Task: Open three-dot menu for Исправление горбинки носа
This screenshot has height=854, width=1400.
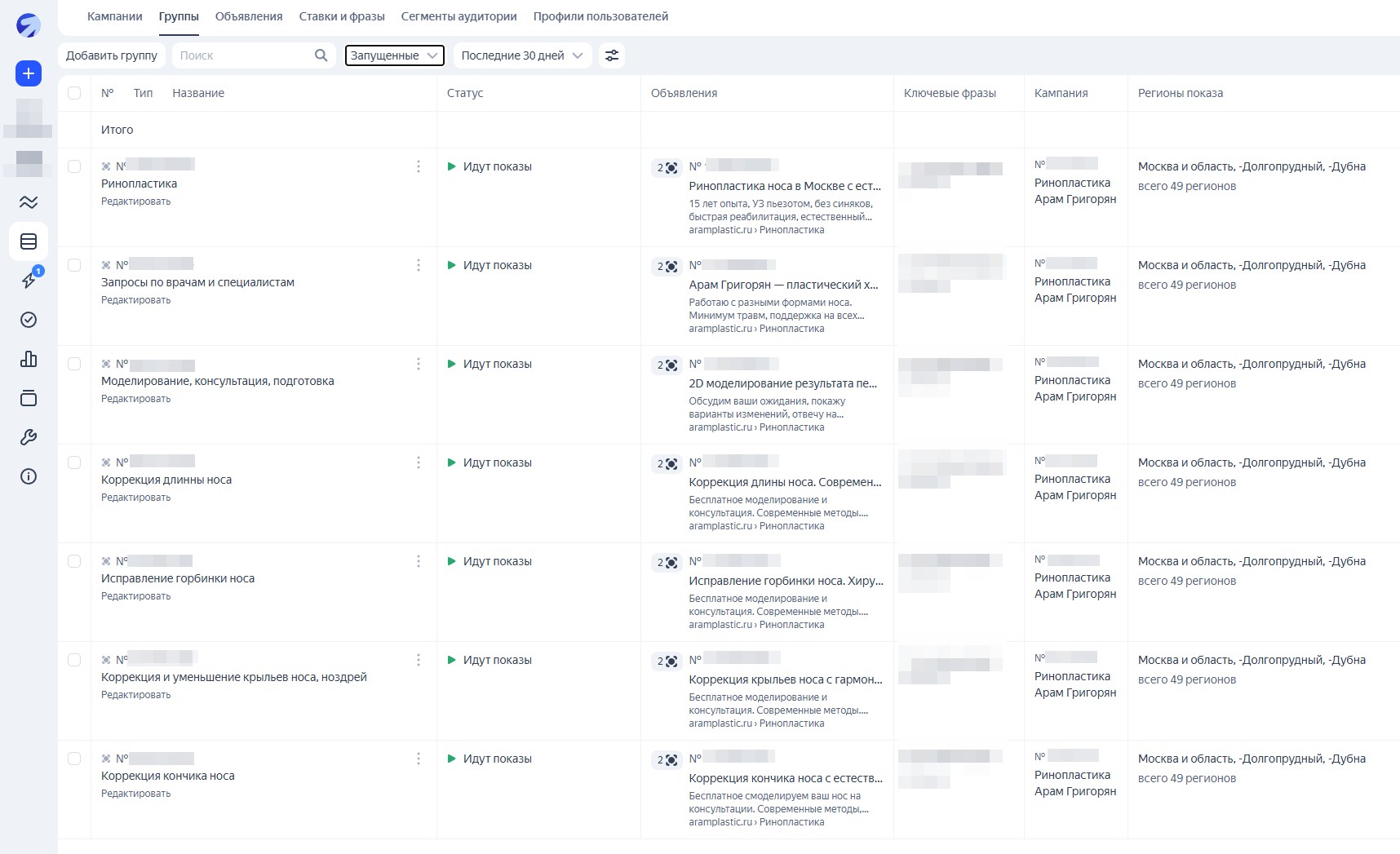Action: 419,561
